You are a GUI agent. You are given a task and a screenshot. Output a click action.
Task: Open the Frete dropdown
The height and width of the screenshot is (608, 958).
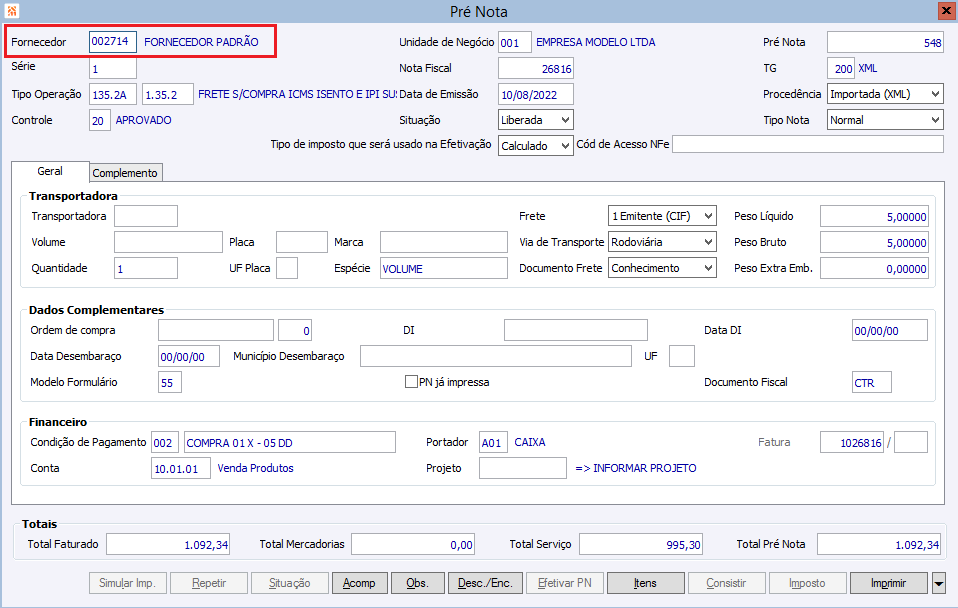662,216
